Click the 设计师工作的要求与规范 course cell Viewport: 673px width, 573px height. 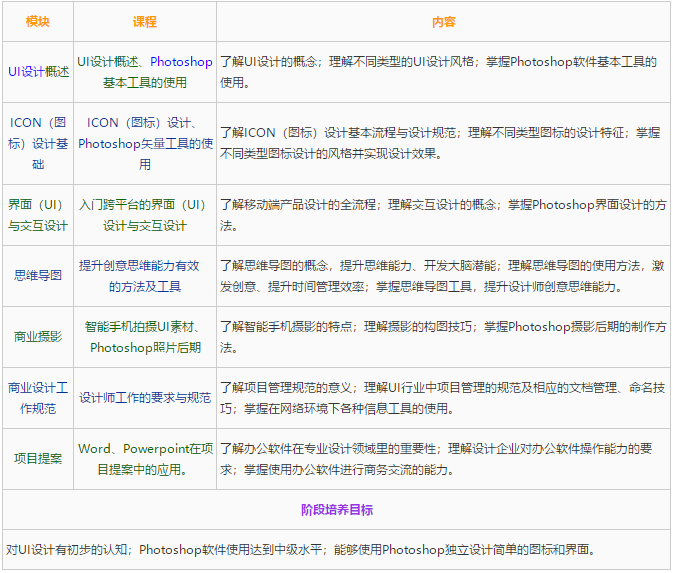(145, 398)
